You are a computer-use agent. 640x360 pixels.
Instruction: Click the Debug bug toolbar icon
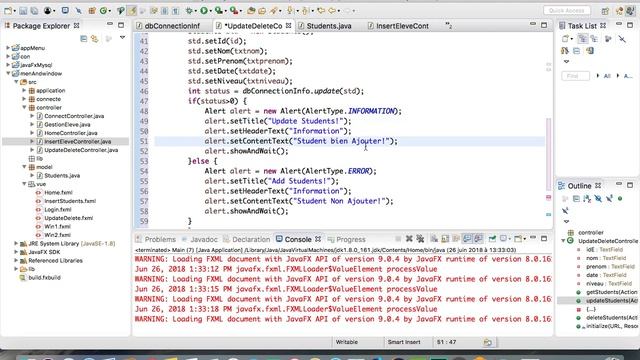pyautogui.click(x=189, y=11)
